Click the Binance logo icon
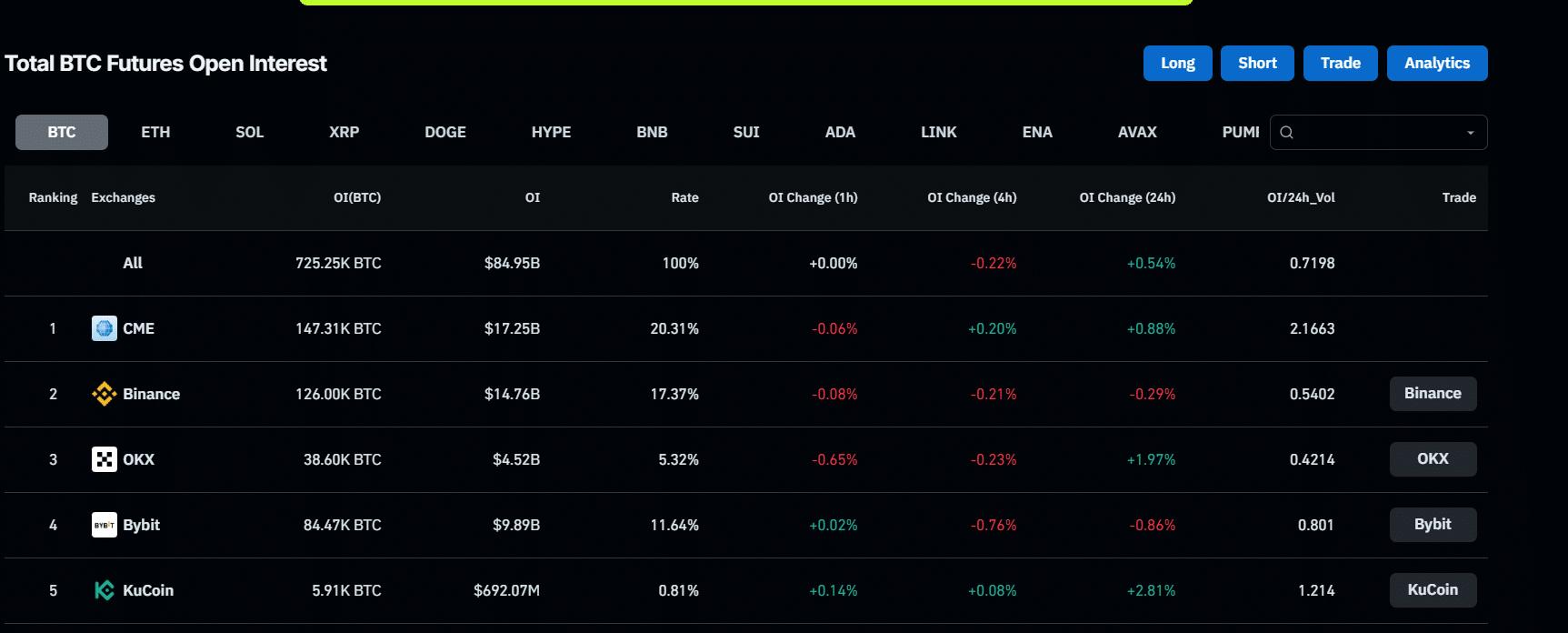Viewport: 1568px width, 633px height. point(105,394)
